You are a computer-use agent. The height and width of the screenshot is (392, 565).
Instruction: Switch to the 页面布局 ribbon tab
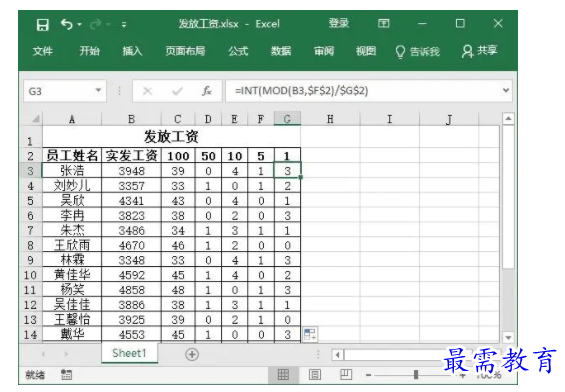pyautogui.click(x=185, y=51)
